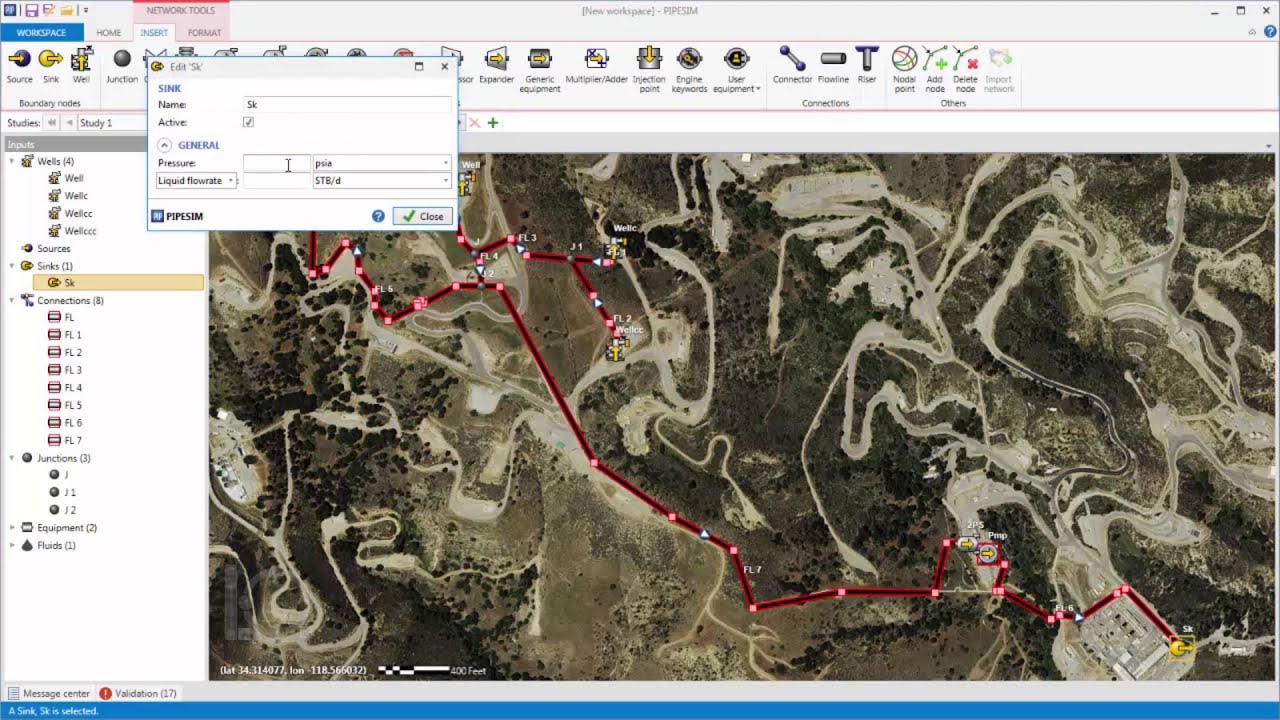The width and height of the screenshot is (1280, 720).
Task: Insert a Flowline connection
Action: click(833, 66)
